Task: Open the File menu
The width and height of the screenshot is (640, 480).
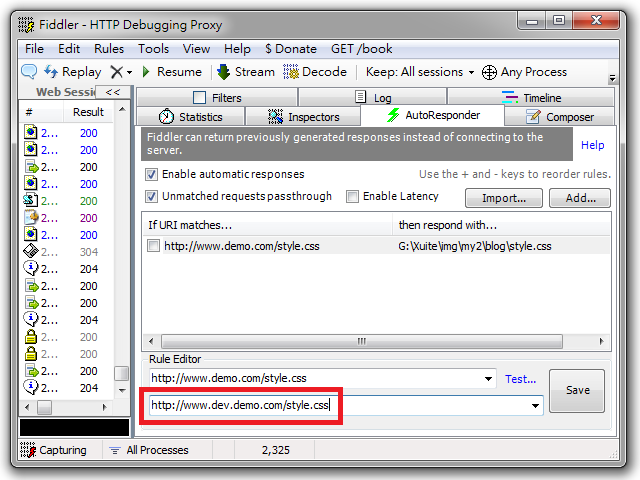Action: click(x=34, y=49)
